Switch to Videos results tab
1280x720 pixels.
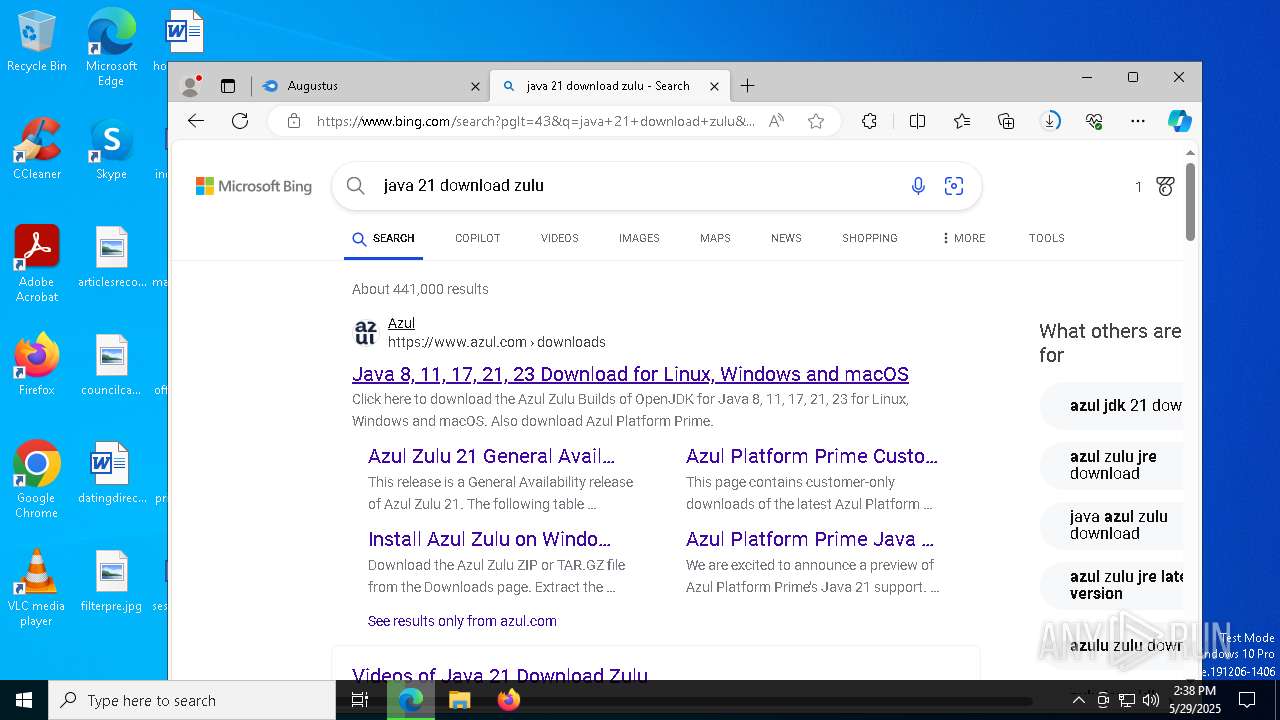(x=559, y=238)
